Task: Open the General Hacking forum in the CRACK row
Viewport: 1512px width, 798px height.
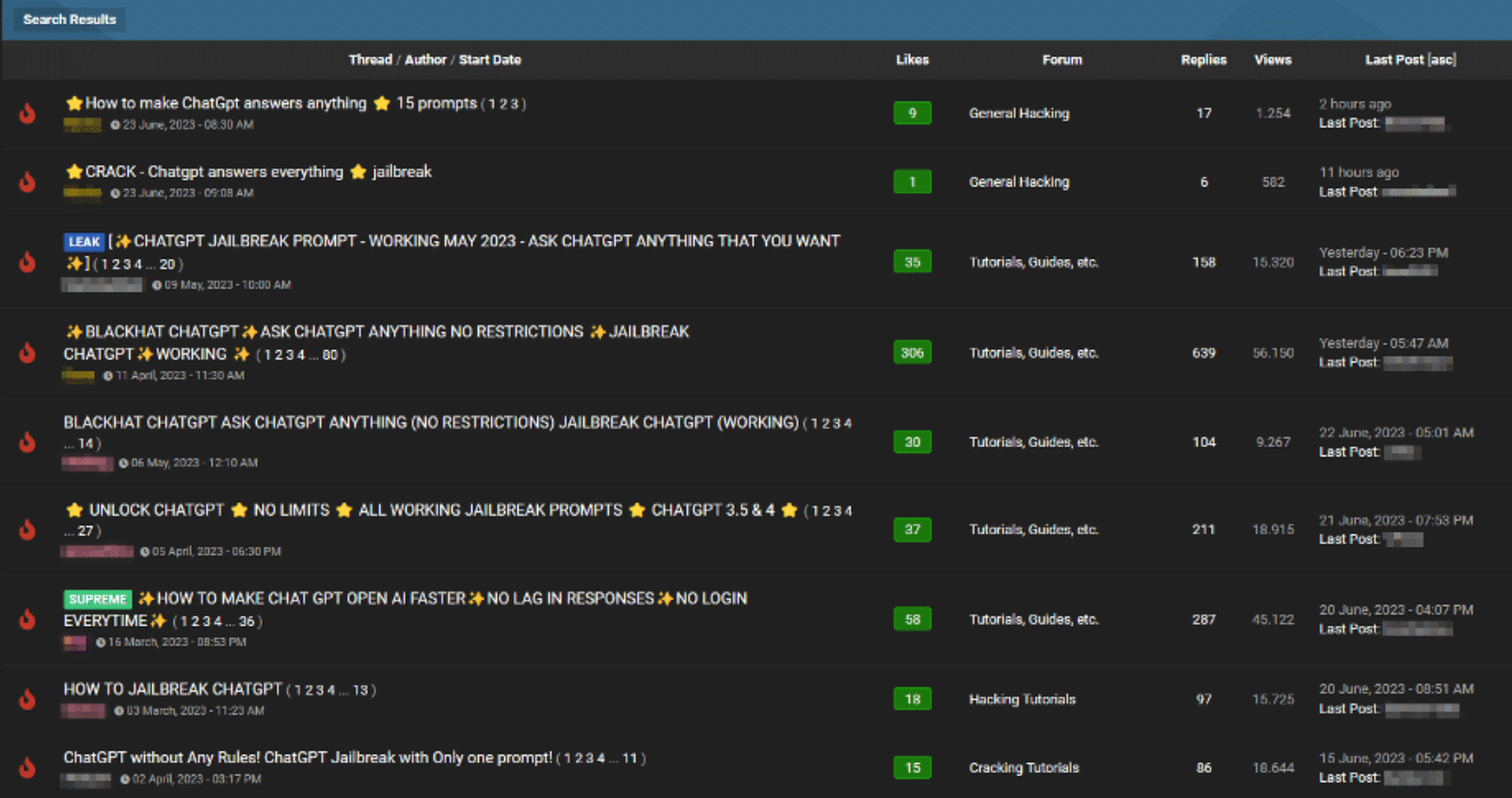Action: [x=1019, y=182]
